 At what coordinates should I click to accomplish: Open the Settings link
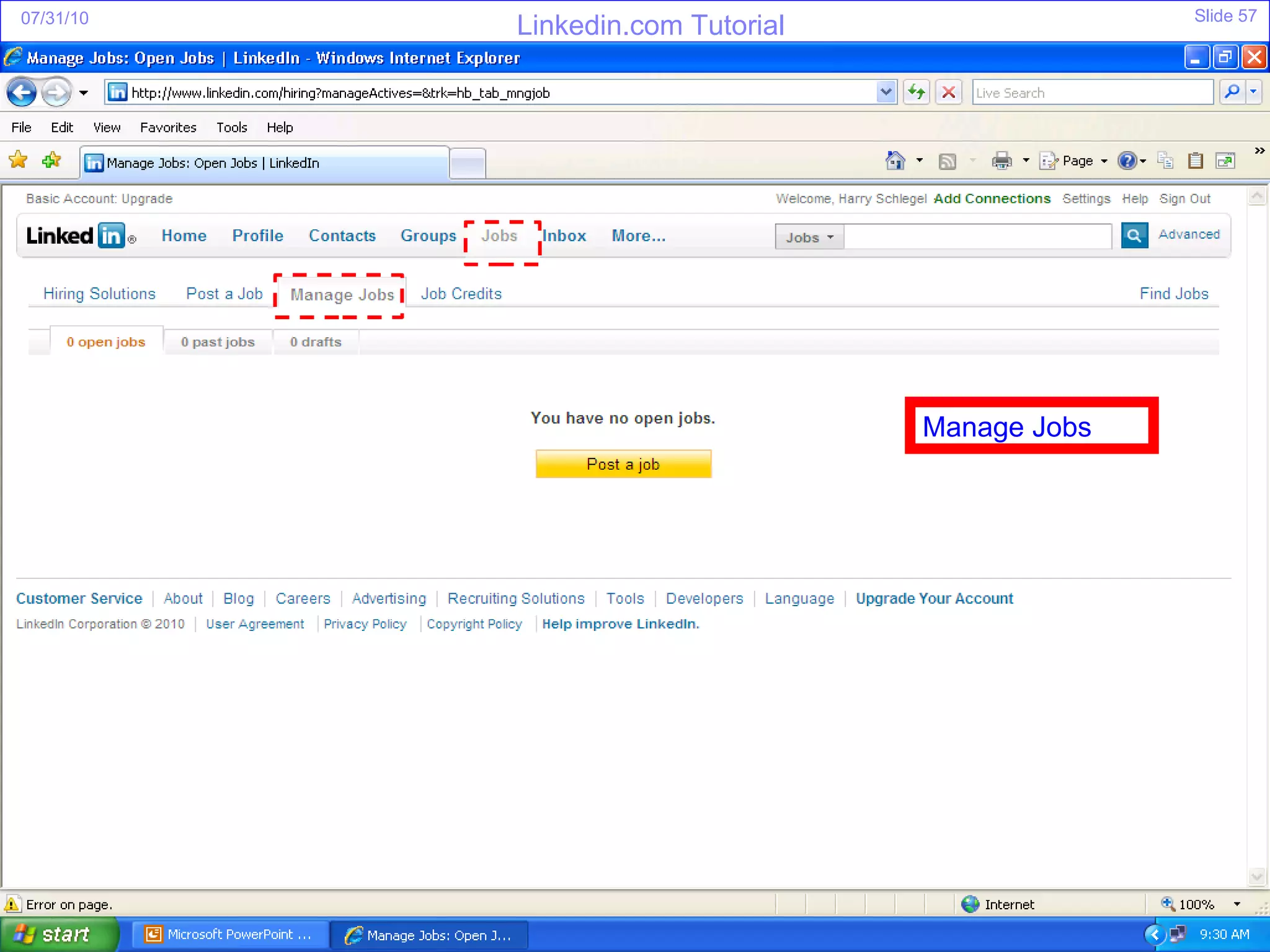pos(1086,199)
